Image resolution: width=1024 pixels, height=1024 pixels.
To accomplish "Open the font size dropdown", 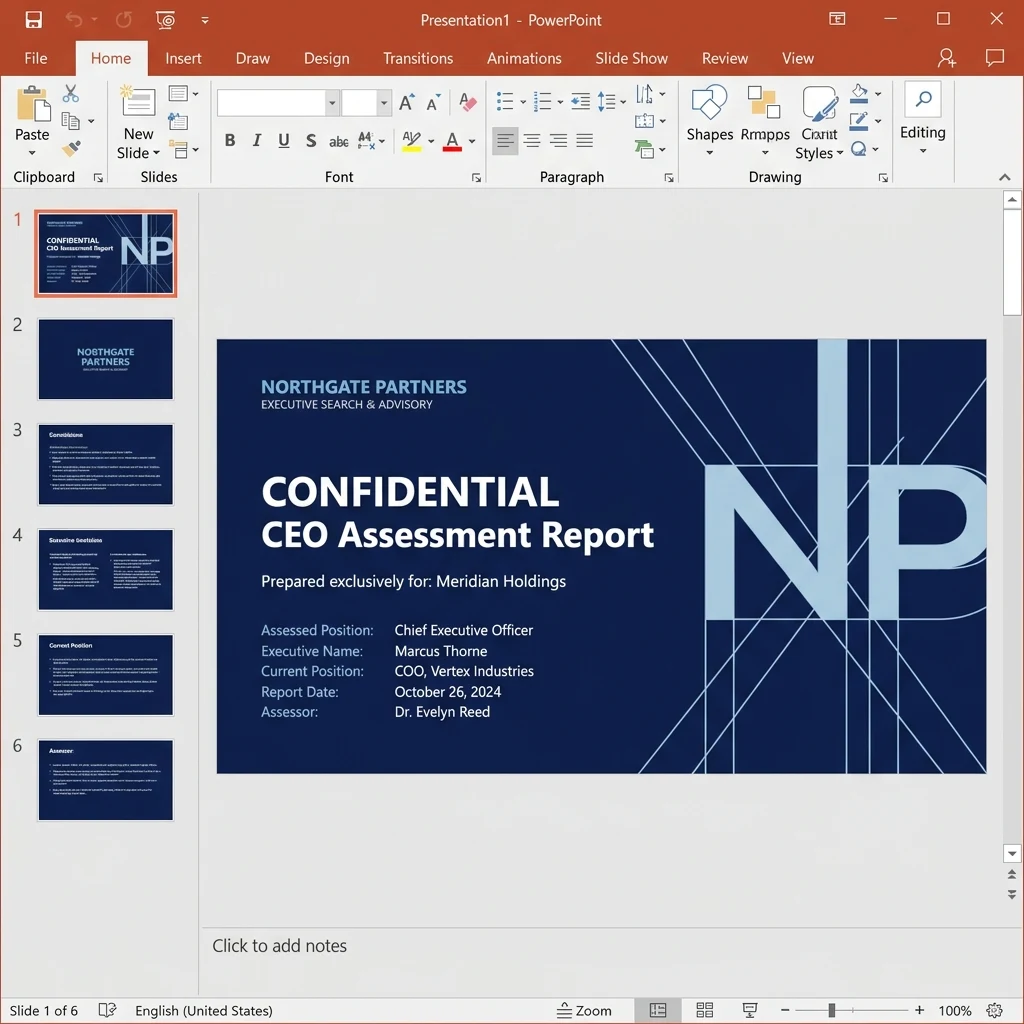I will click(384, 103).
